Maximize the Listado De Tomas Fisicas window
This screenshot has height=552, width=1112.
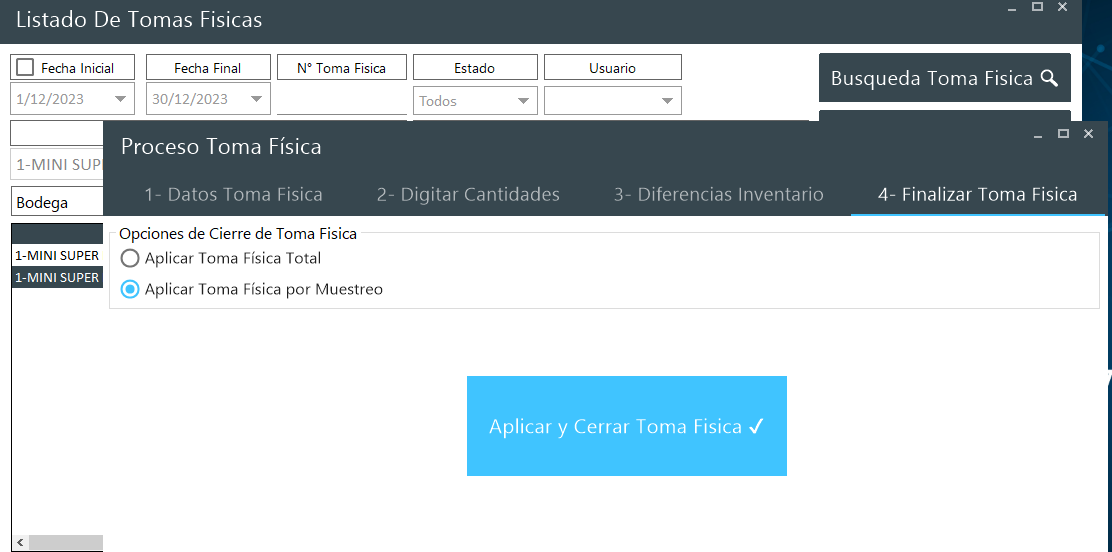point(1037,7)
